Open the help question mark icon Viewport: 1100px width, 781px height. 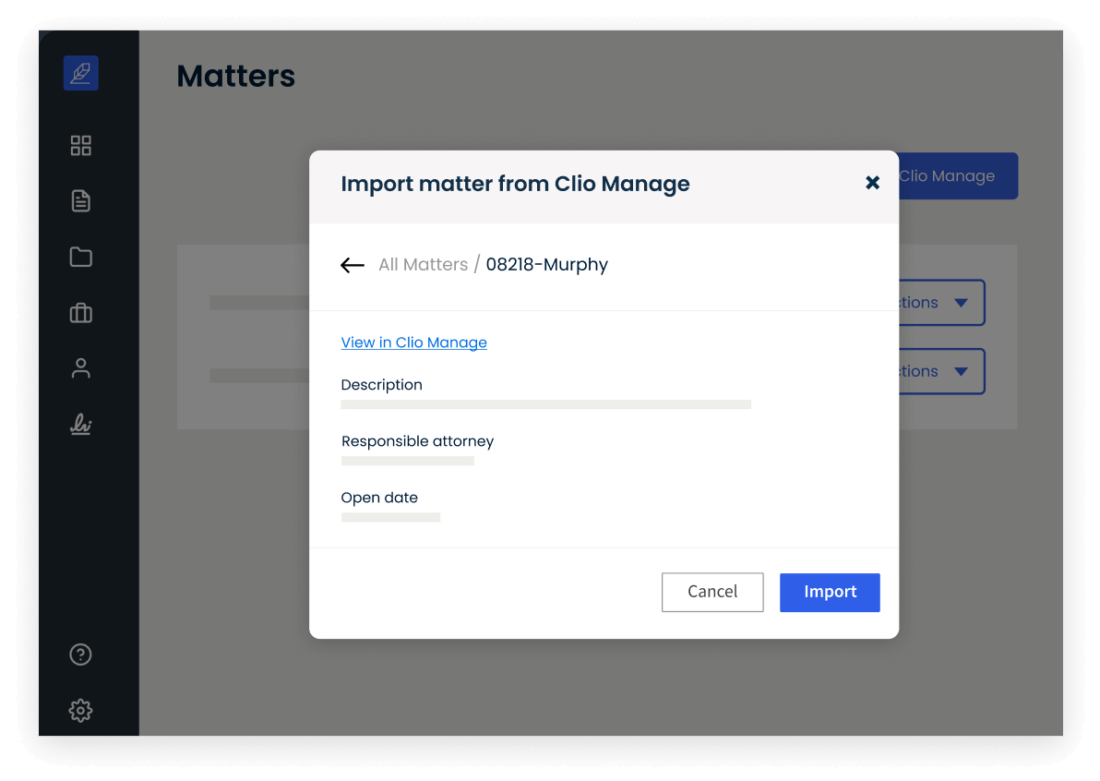80,654
